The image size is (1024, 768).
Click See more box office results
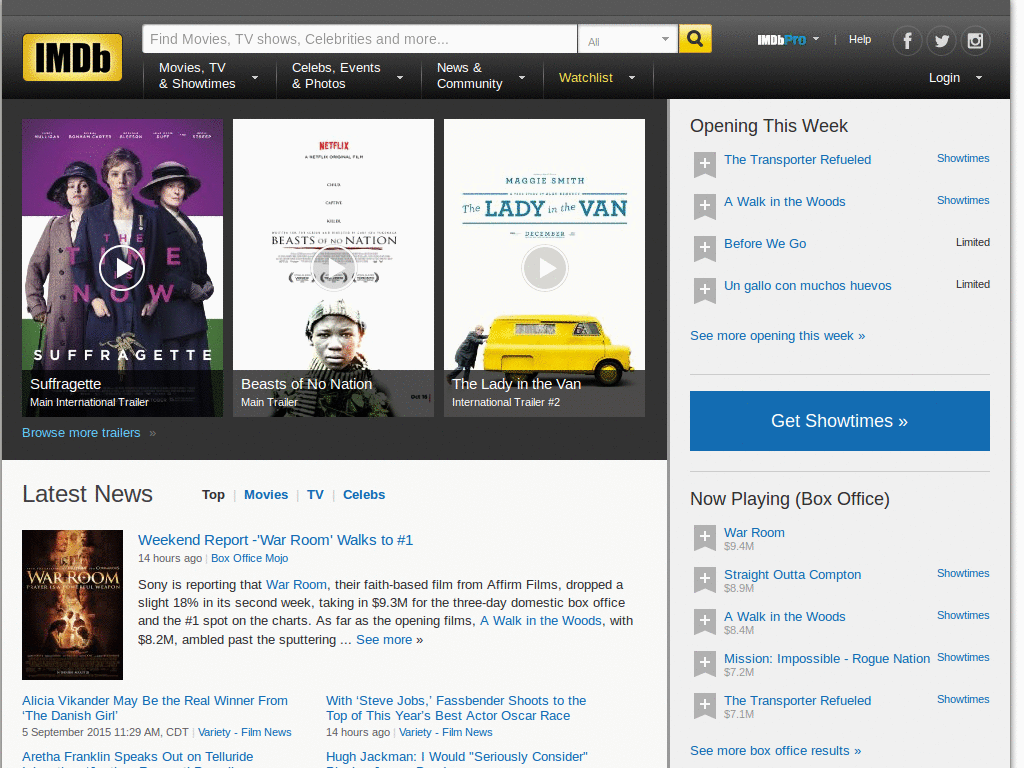775,751
